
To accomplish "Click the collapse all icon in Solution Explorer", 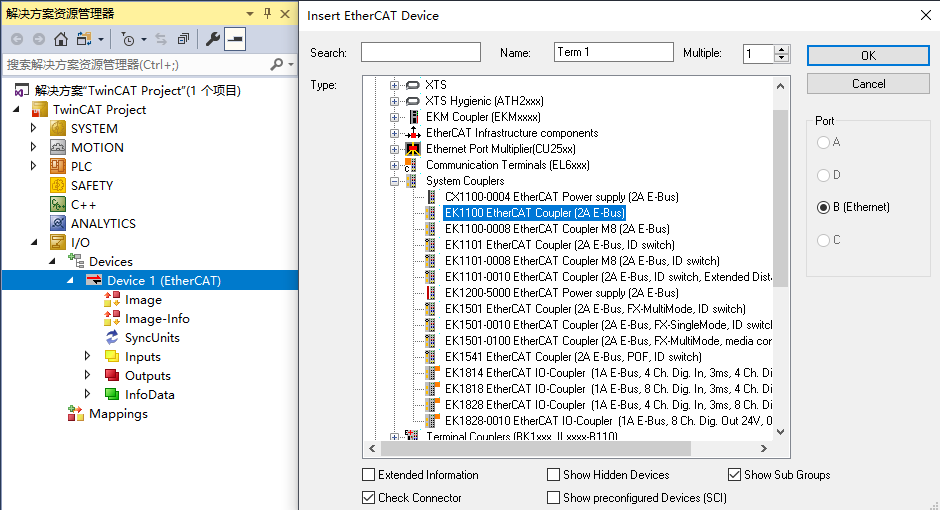I will 183,40.
